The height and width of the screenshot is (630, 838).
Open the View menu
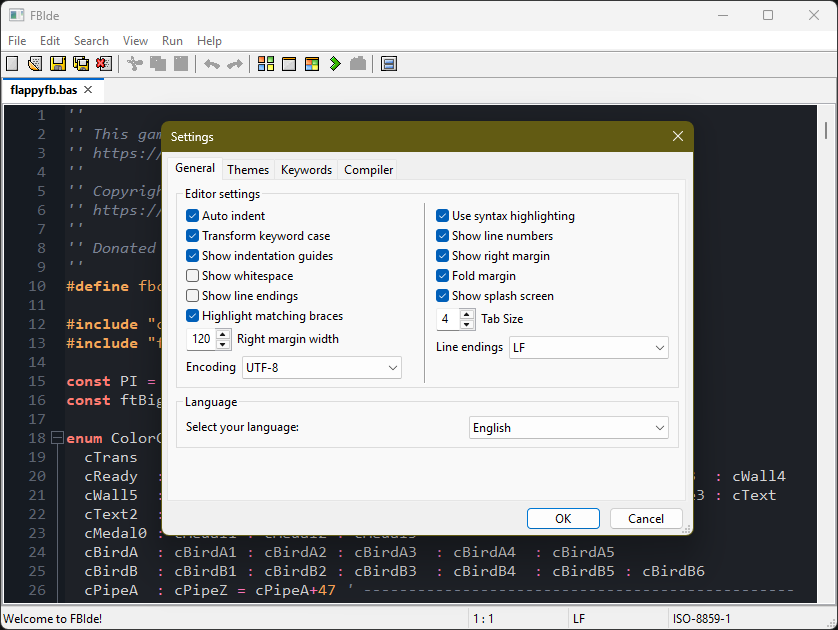pyautogui.click(x=135, y=41)
